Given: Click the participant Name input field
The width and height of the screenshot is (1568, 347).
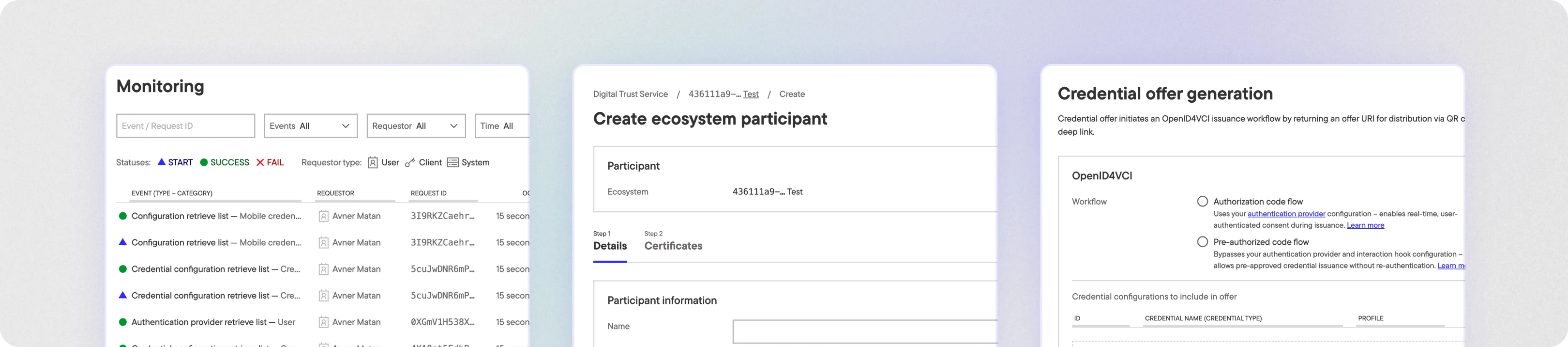Looking at the screenshot, I should coord(864,332).
